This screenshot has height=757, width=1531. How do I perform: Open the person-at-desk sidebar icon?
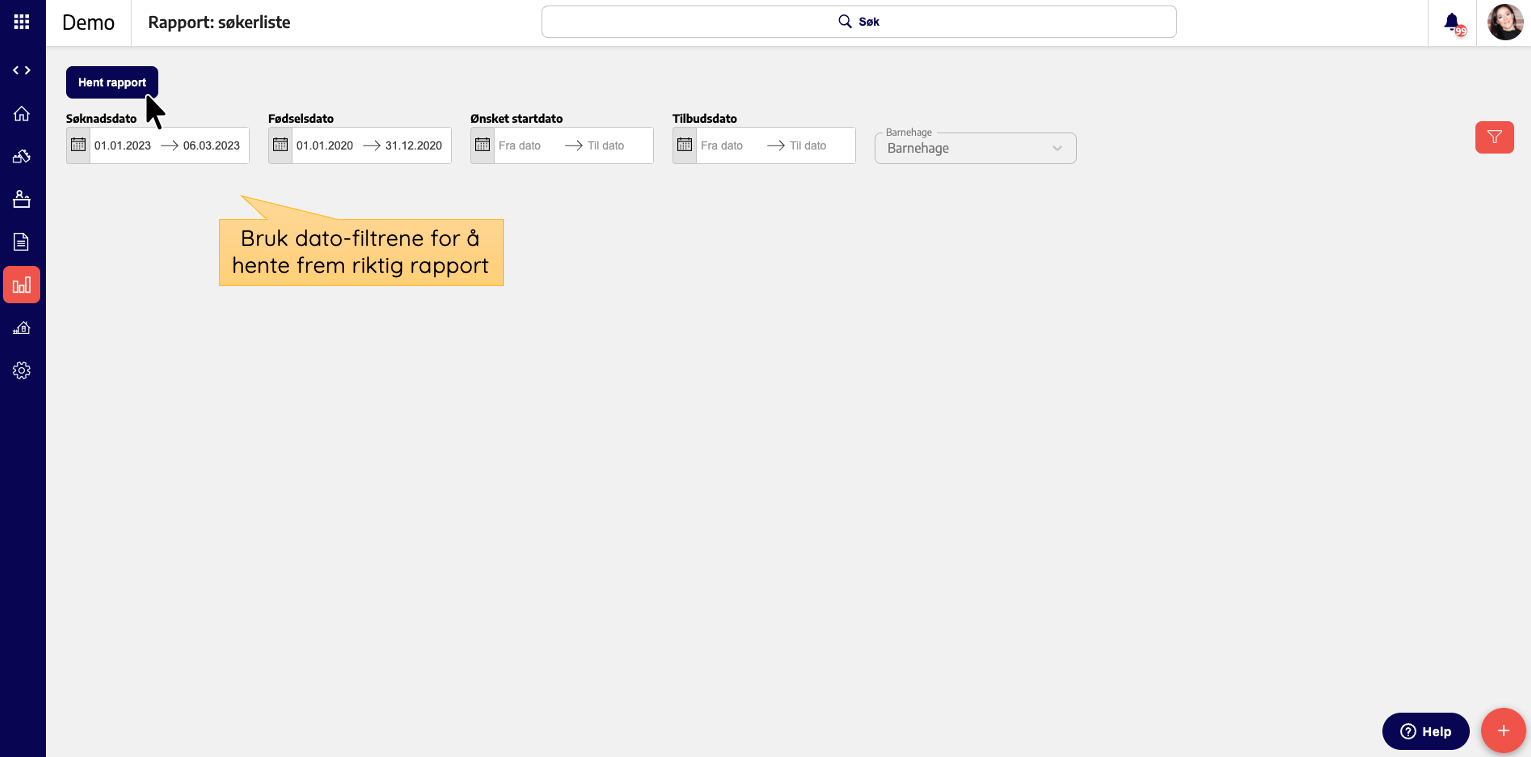(21, 199)
